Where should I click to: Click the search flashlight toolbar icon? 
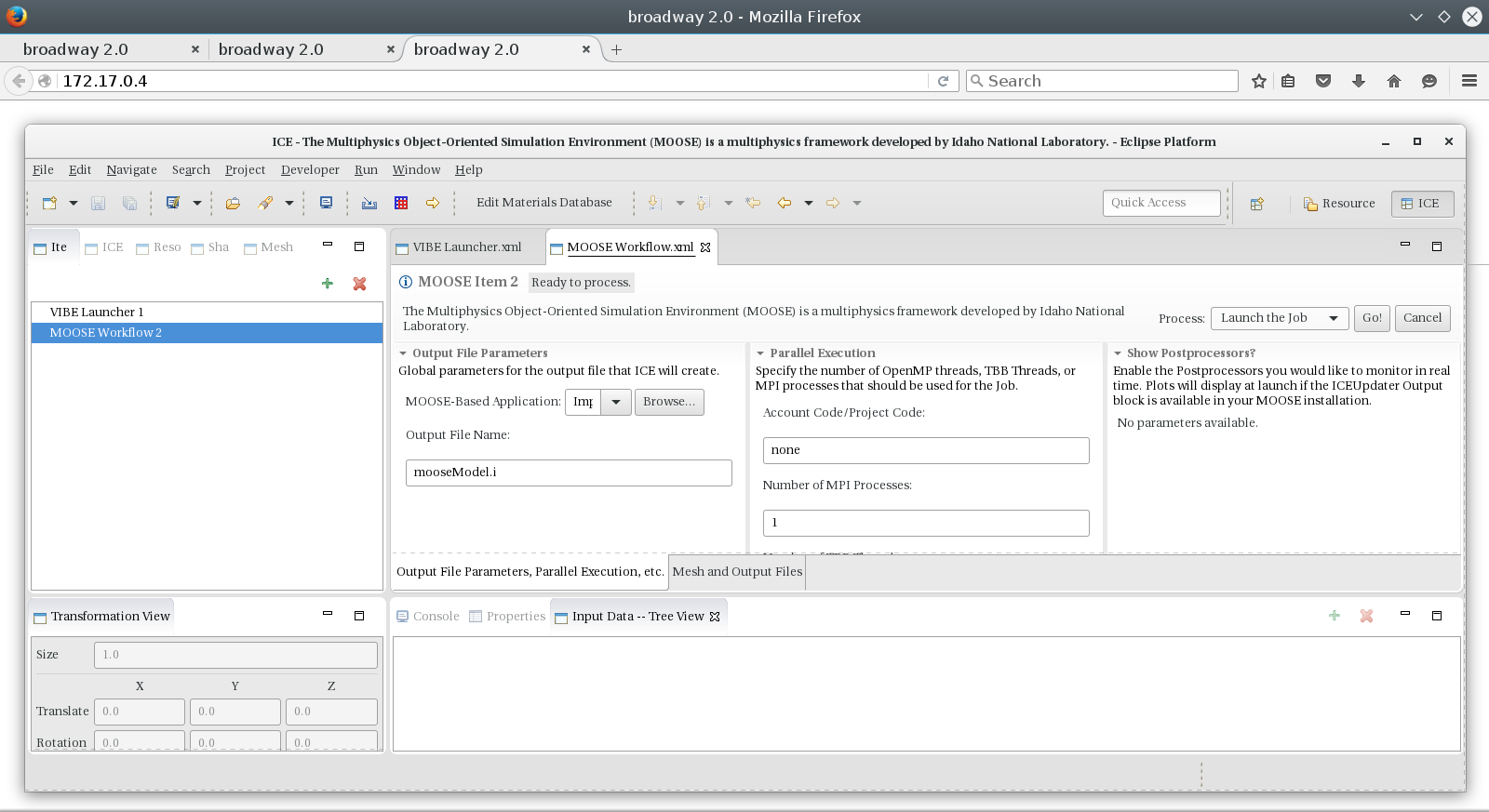click(266, 203)
